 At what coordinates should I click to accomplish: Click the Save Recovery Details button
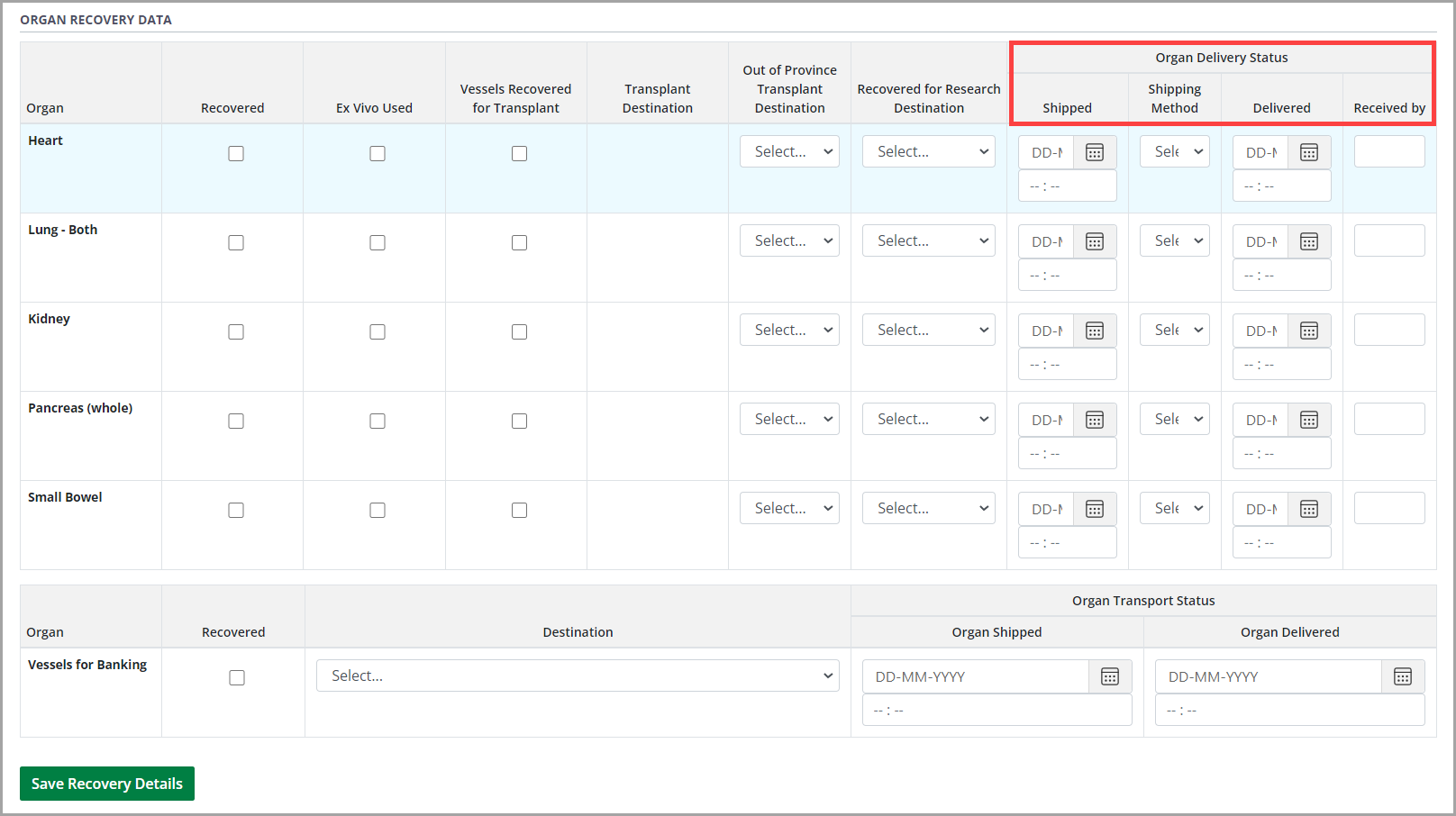106,784
